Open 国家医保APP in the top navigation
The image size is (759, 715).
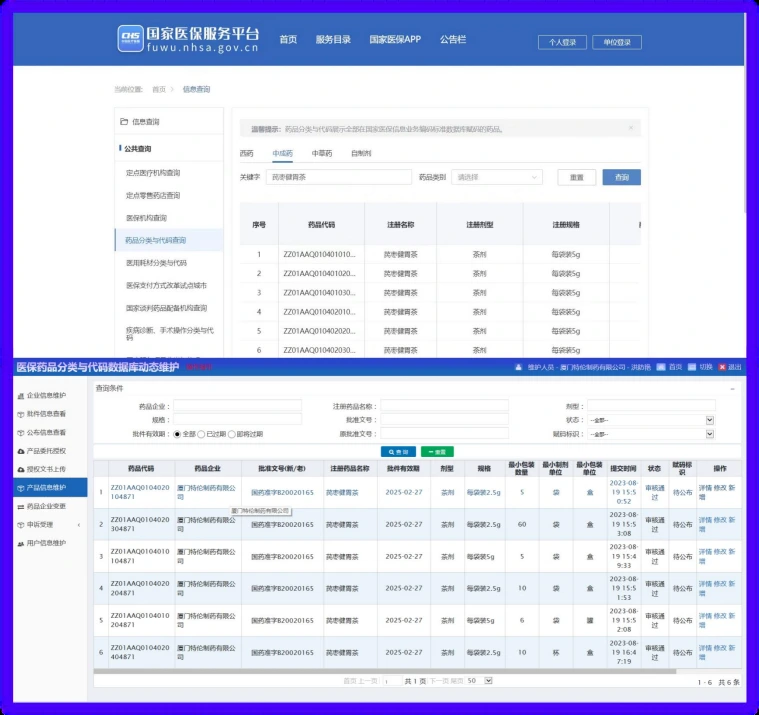pos(395,40)
